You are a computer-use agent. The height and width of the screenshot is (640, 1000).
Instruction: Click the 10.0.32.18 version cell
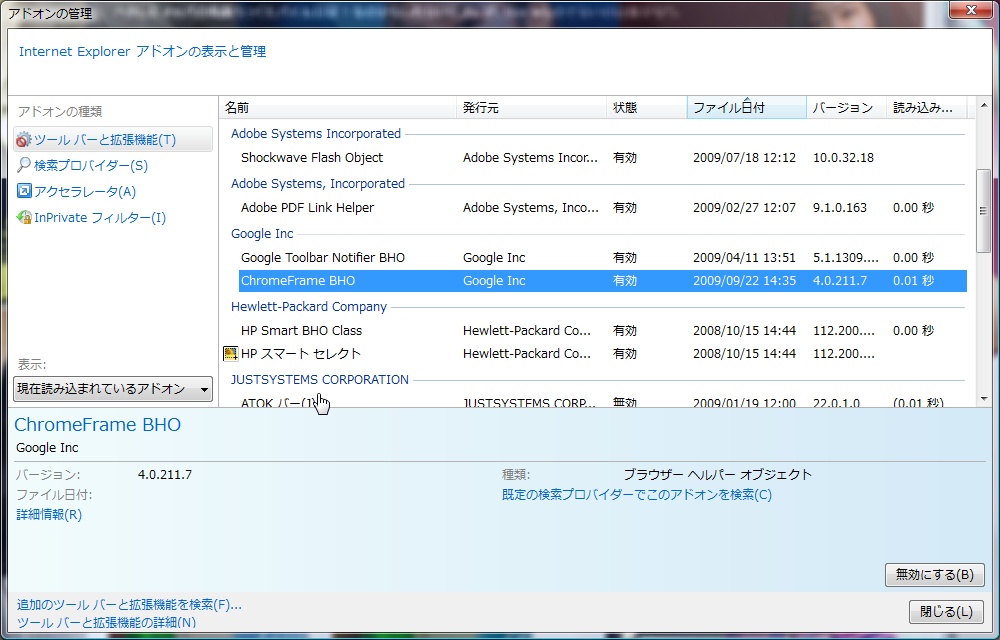click(x=843, y=157)
